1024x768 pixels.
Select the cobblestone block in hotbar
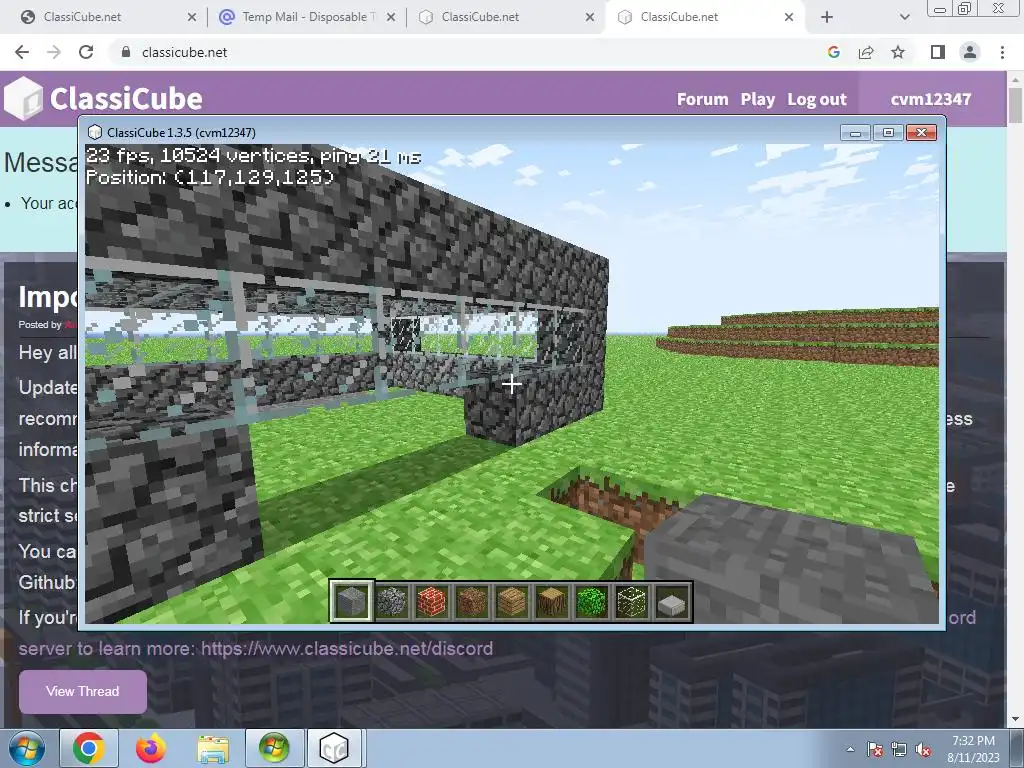coord(392,601)
